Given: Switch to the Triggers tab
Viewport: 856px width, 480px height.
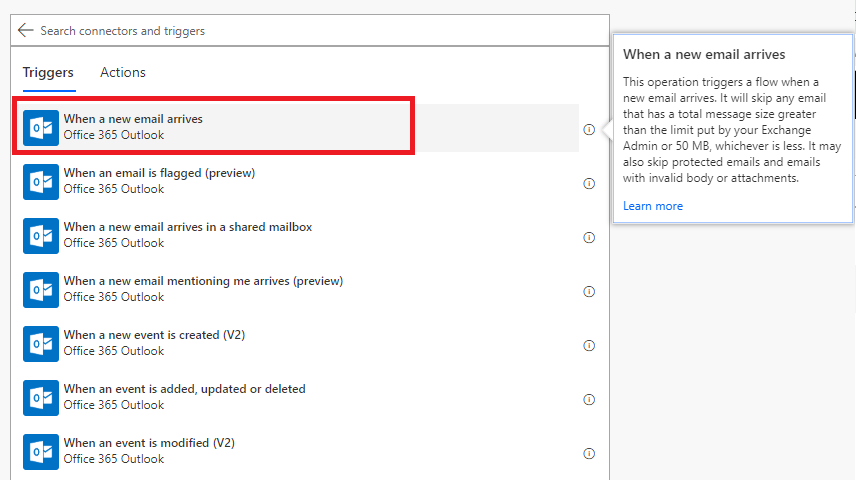Looking at the screenshot, I should (48, 73).
